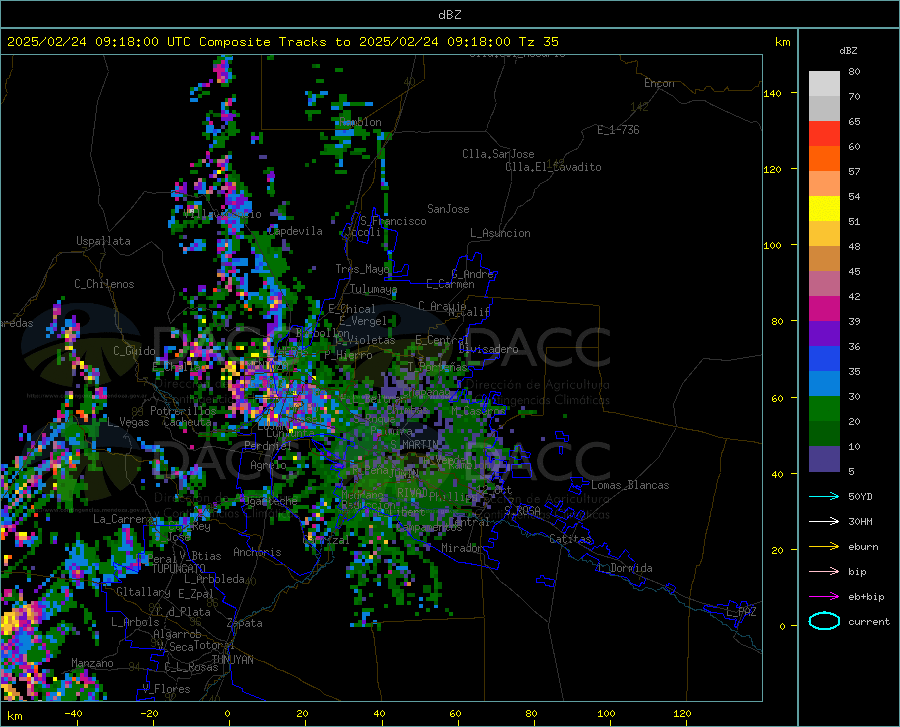Click the '140' tick on right km axis
The height and width of the screenshot is (727, 900).
pyautogui.click(x=772, y=93)
